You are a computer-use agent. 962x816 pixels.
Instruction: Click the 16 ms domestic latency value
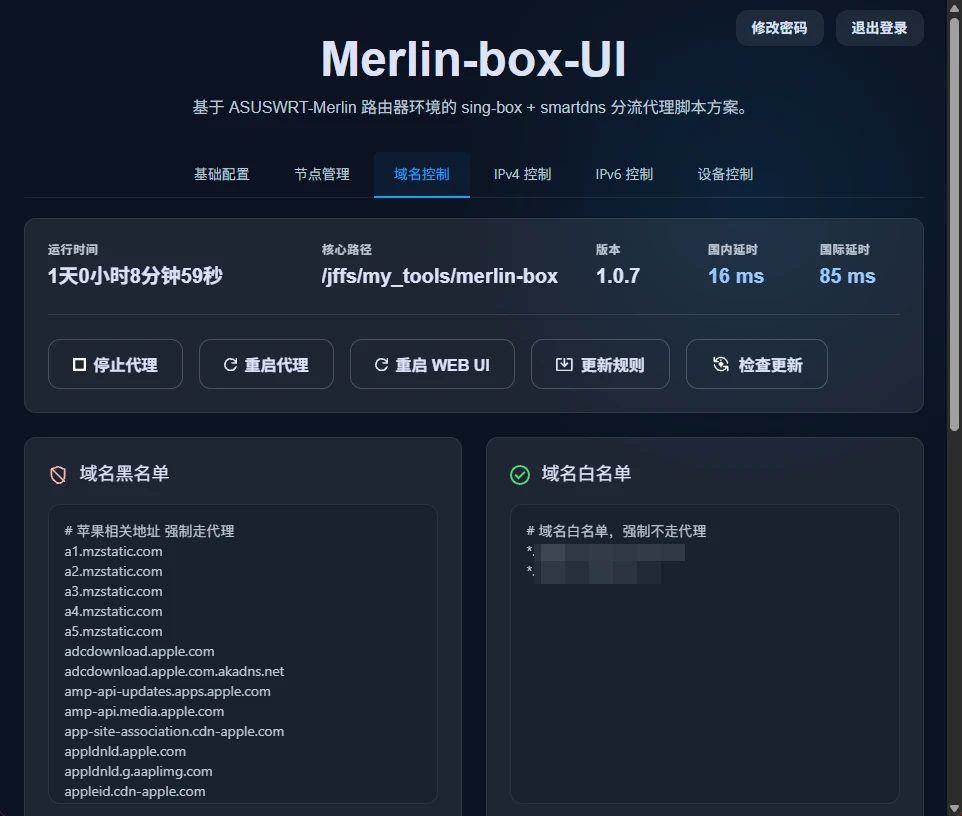pos(736,276)
